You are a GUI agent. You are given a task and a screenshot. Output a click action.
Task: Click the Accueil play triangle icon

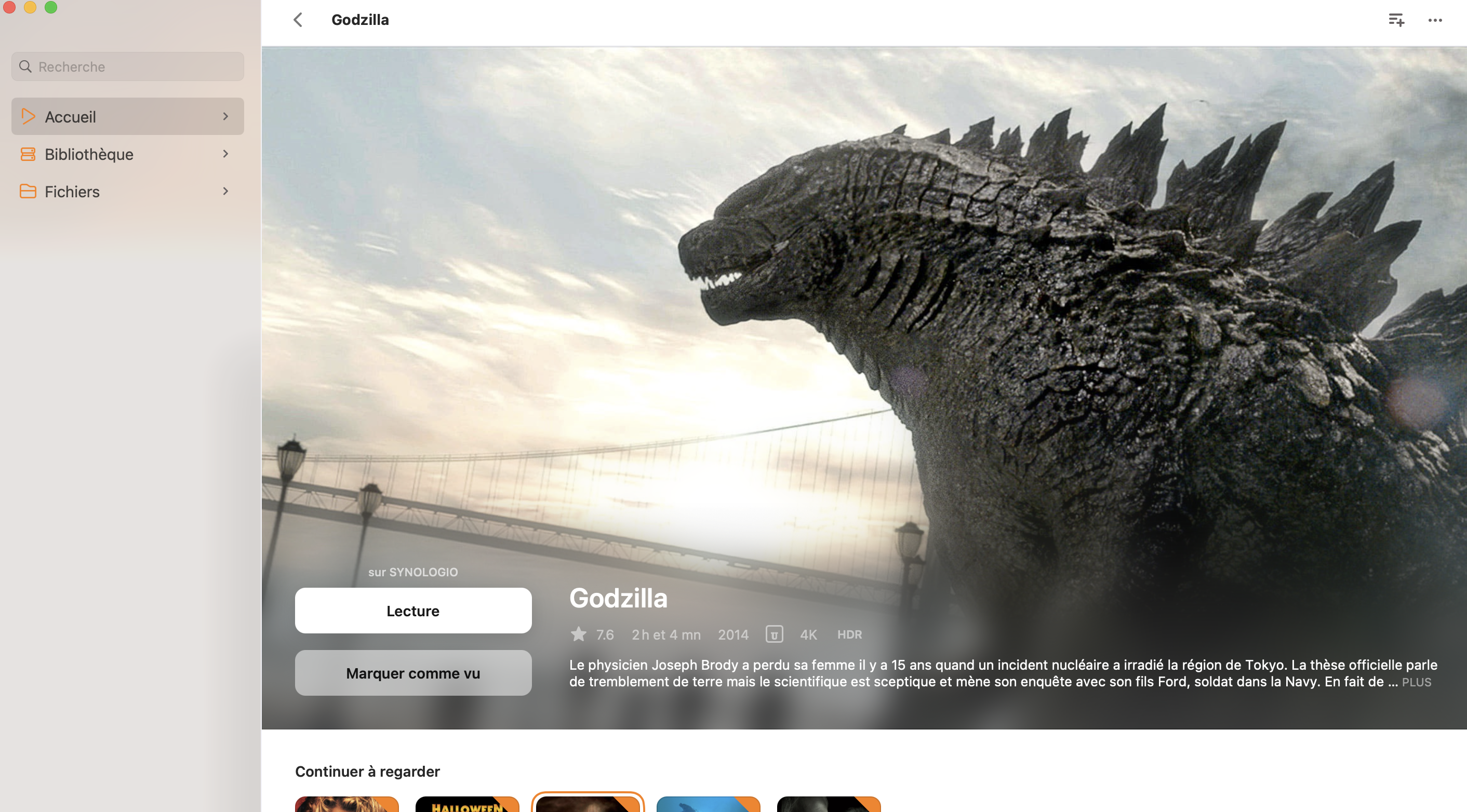coord(28,117)
